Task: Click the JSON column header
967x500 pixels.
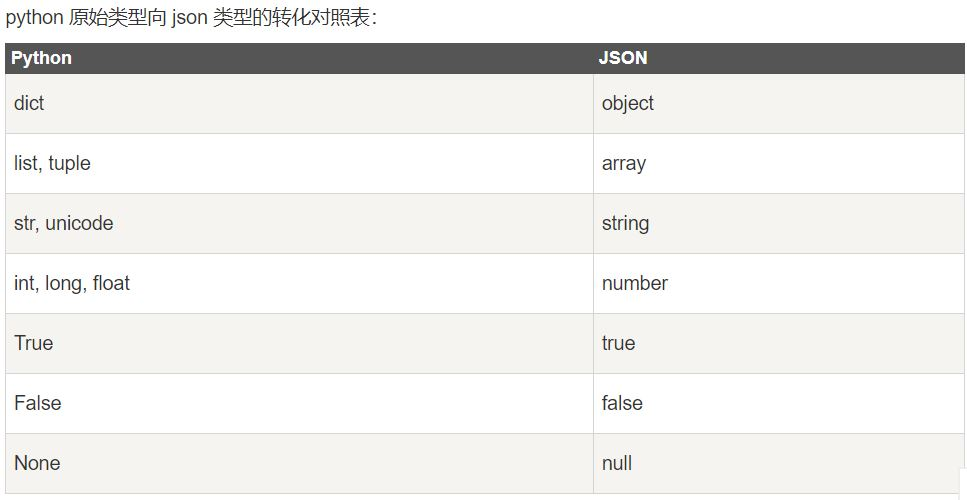Action: tap(780, 58)
